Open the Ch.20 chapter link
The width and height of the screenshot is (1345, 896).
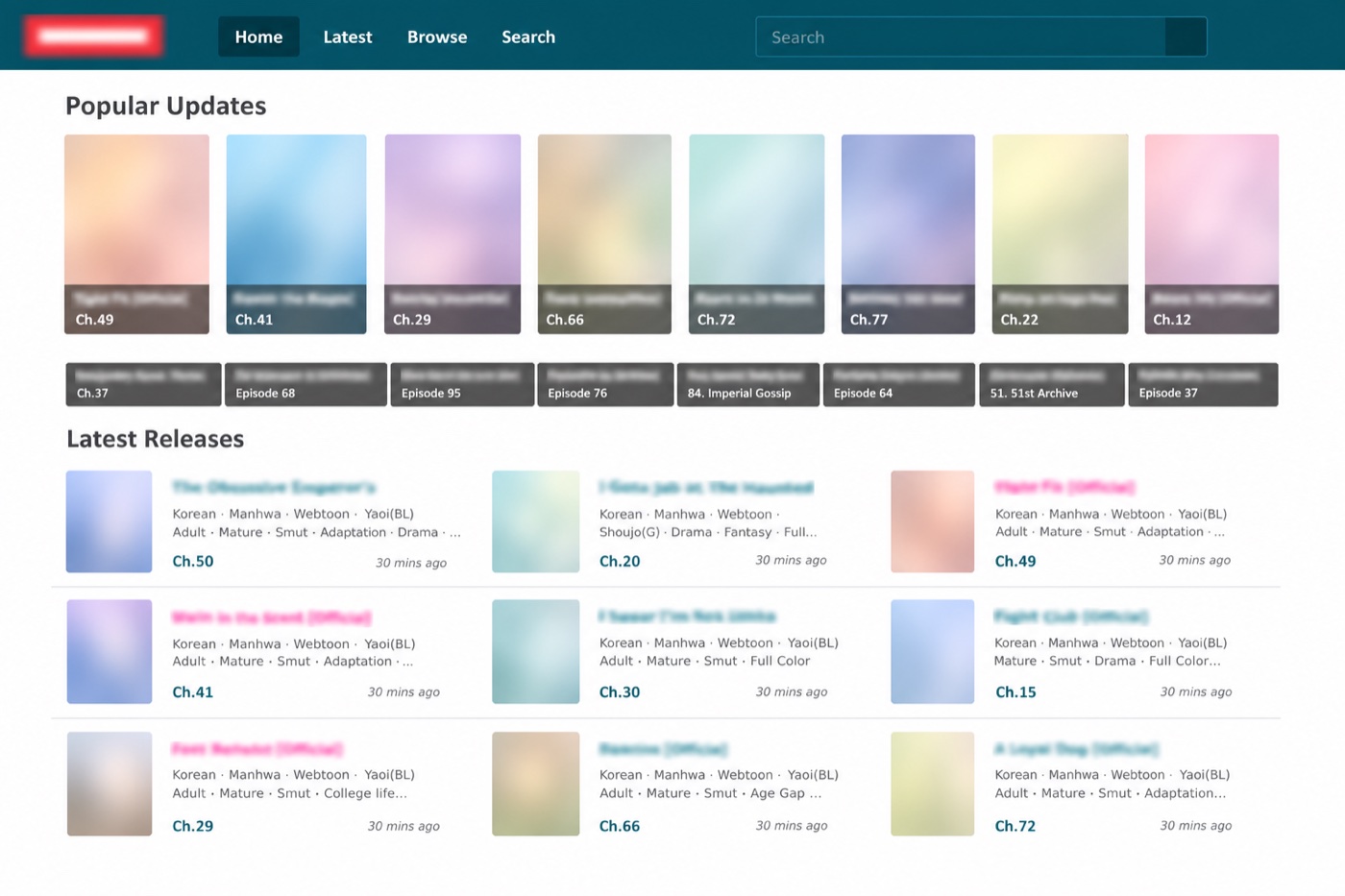click(x=620, y=562)
